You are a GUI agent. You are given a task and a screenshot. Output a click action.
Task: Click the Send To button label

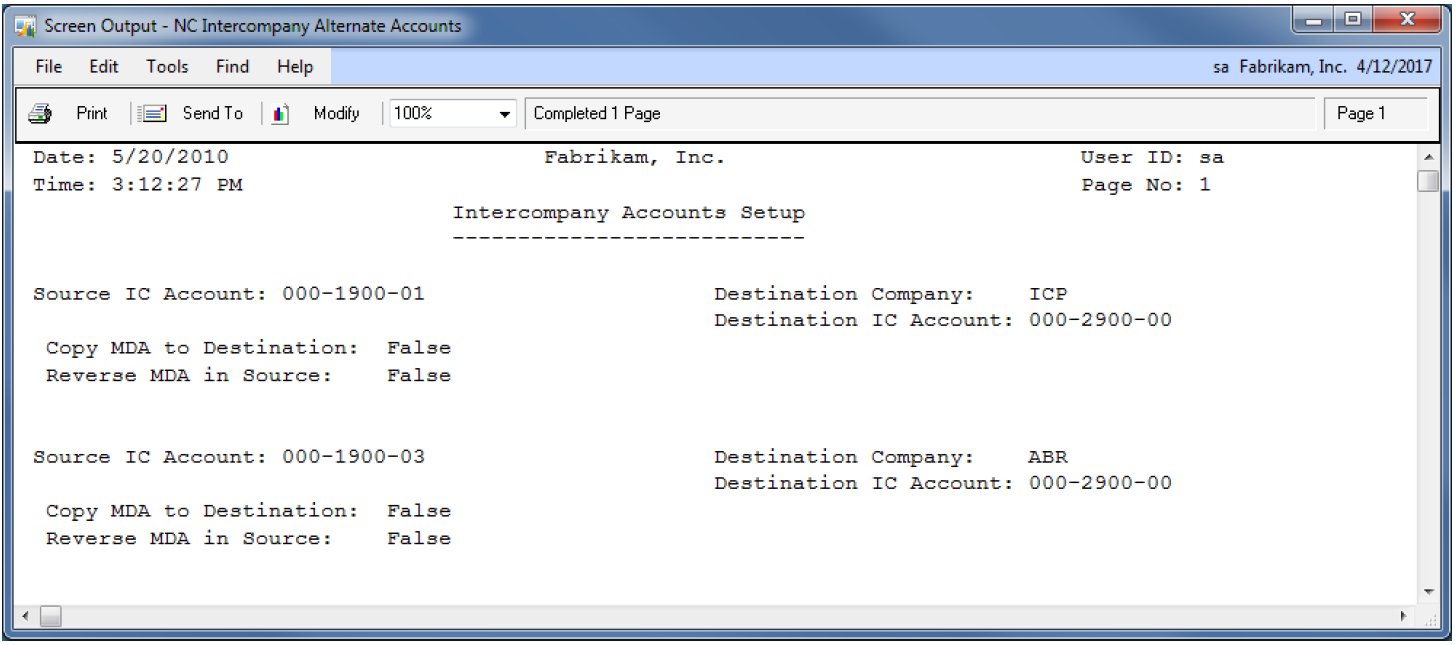click(x=212, y=114)
